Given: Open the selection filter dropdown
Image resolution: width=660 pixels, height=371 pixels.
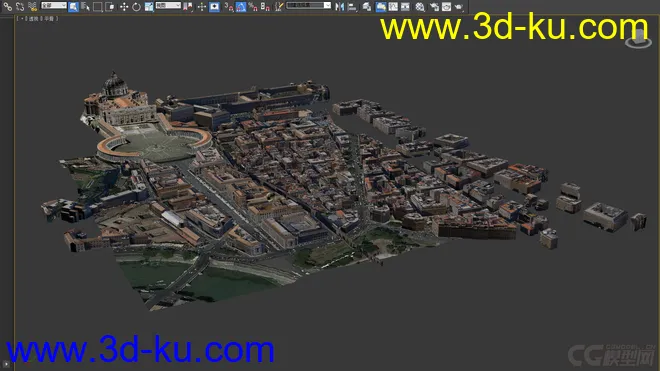Looking at the screenshot, I should tap(54, 5).
